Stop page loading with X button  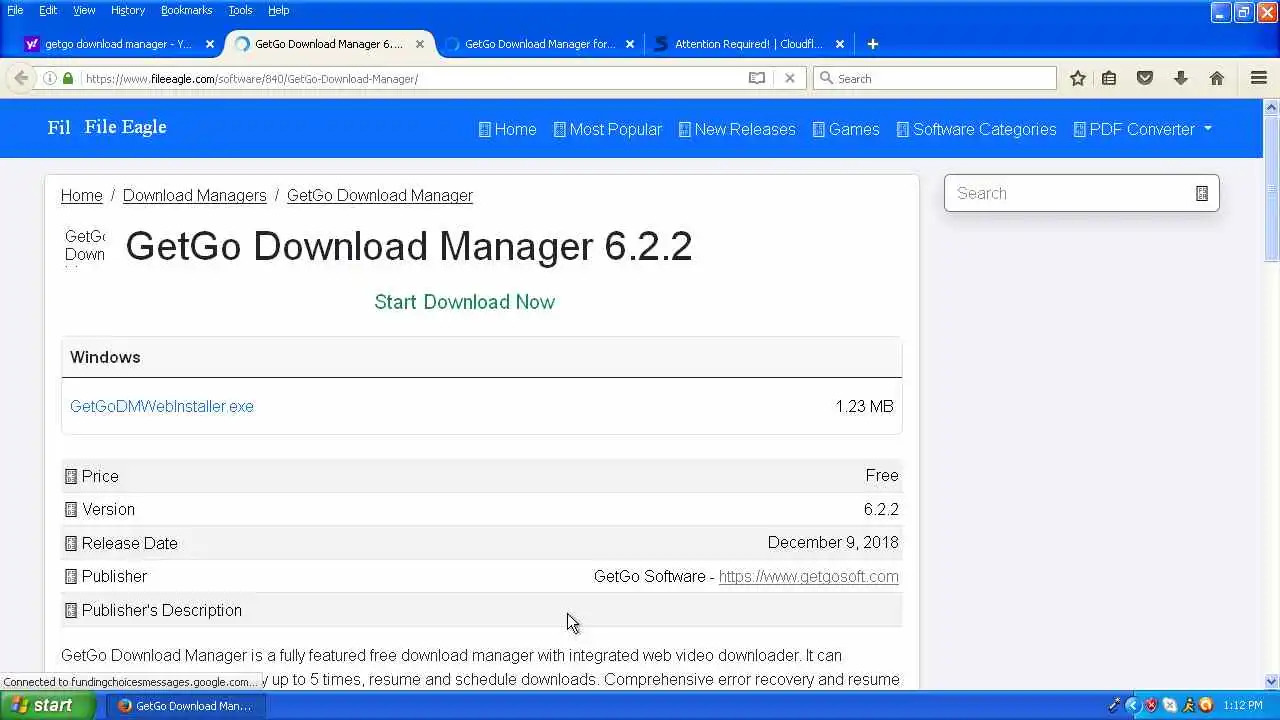(790, 78)
